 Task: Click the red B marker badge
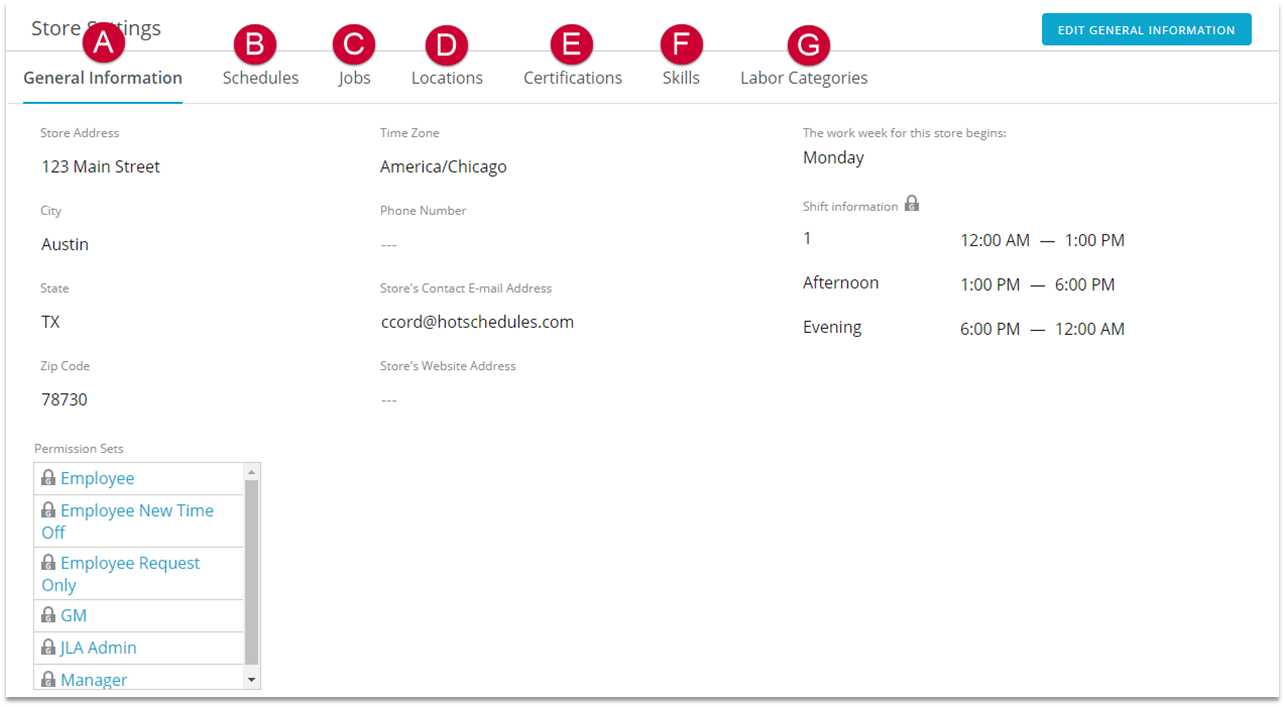coord(255,44)
